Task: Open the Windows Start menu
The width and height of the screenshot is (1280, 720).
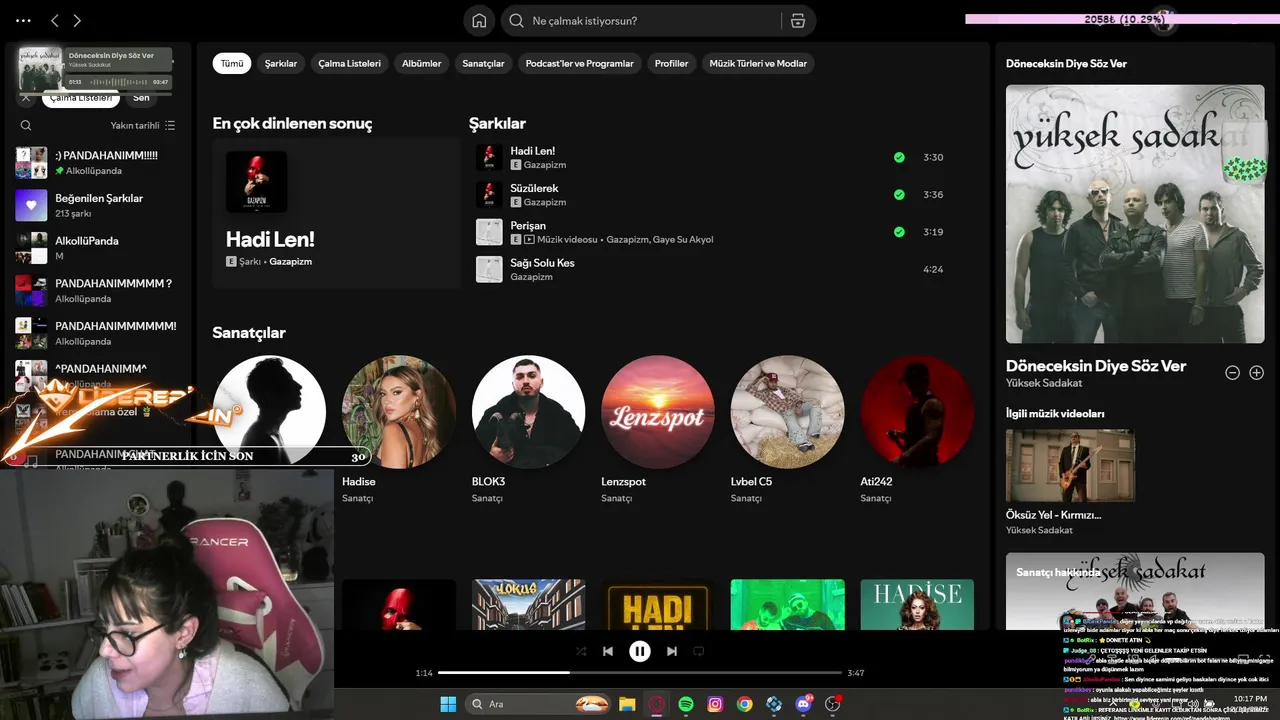Action: point(448,704)
